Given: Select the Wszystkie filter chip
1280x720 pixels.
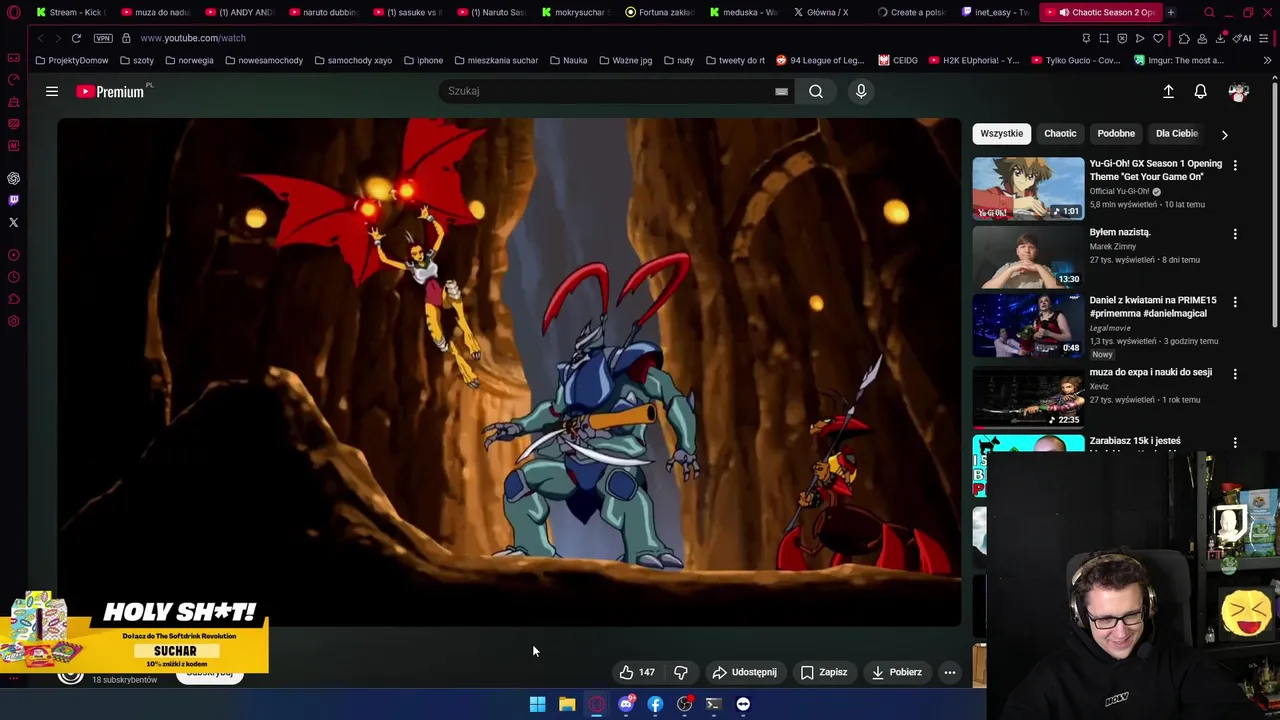Looking at the screenshot, I should (1001, 133).
